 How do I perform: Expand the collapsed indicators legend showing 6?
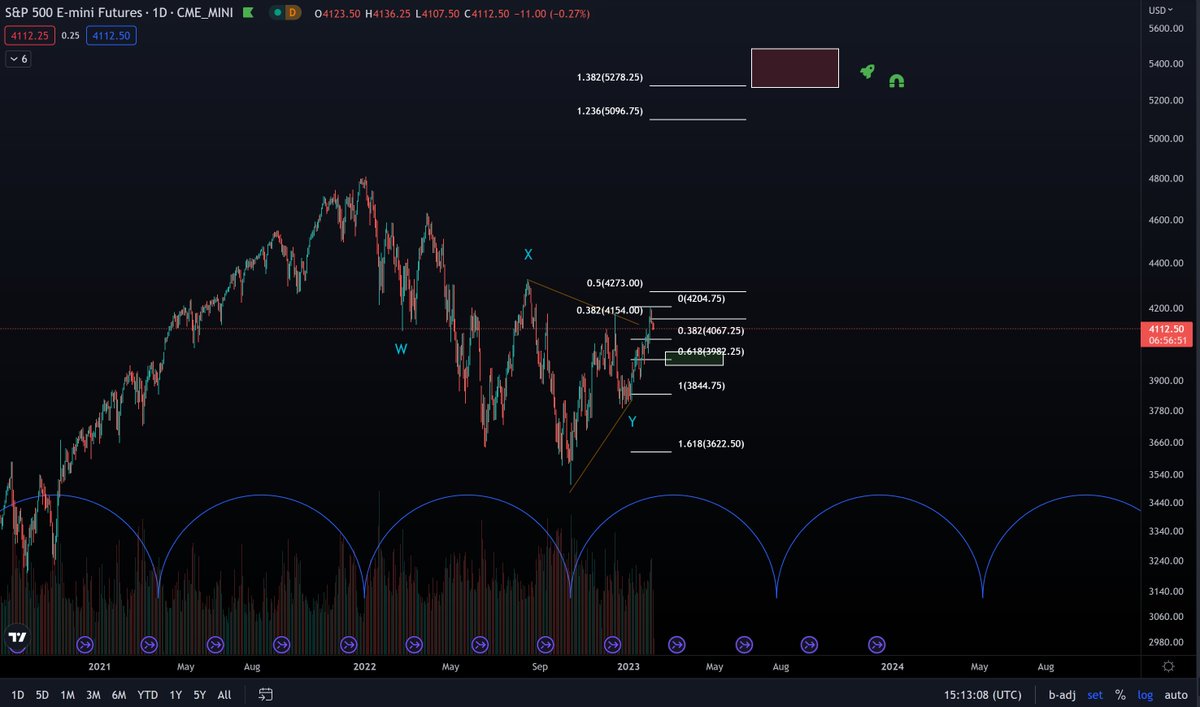pos(19,59)
